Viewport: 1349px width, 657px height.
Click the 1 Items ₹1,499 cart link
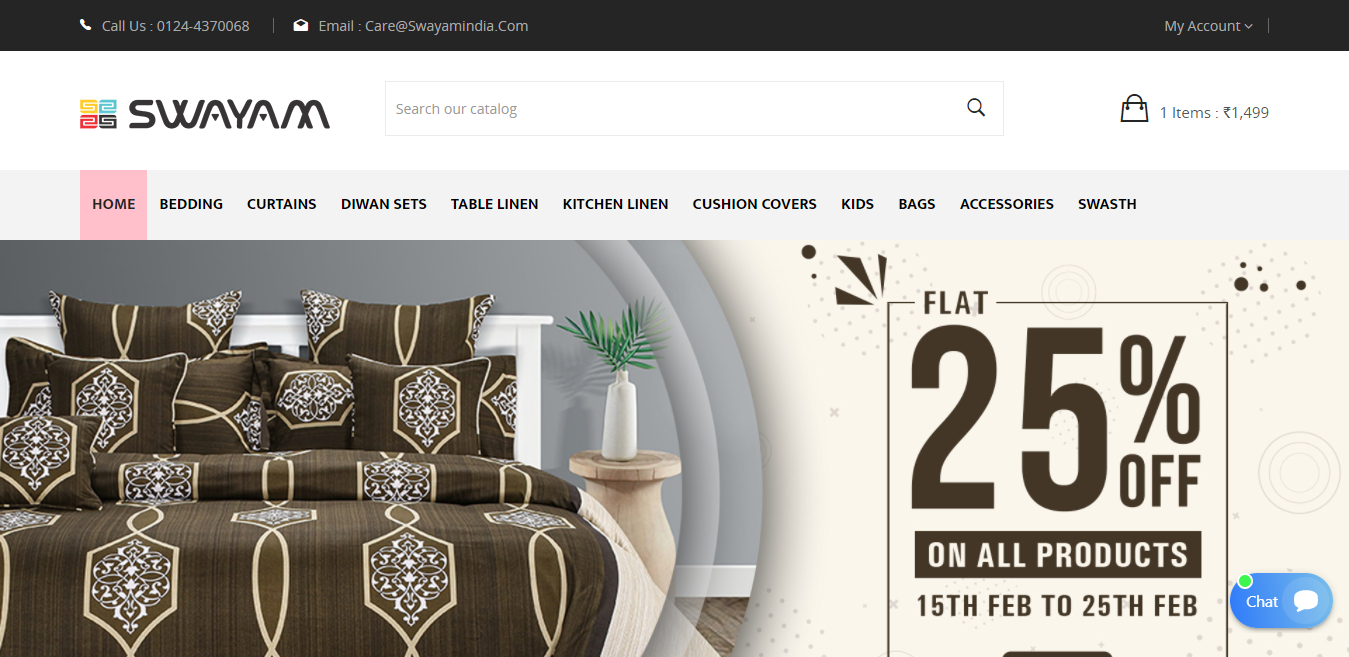[1214, 113]
